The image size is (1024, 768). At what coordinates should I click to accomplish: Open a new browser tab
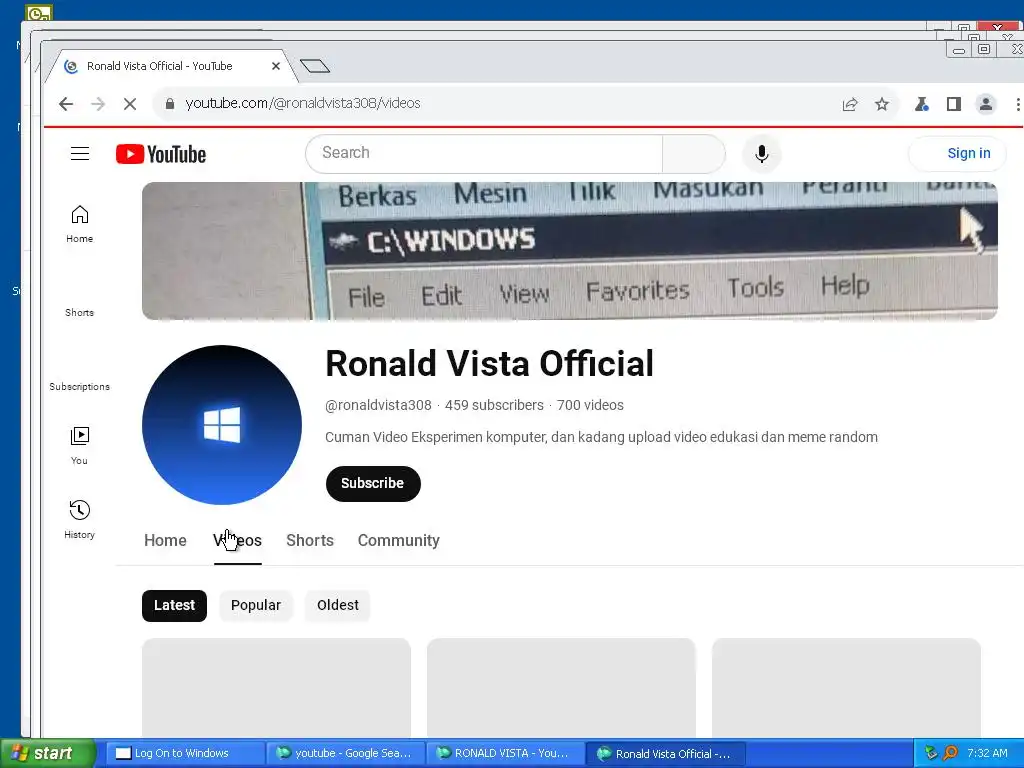tap(315, 66)
